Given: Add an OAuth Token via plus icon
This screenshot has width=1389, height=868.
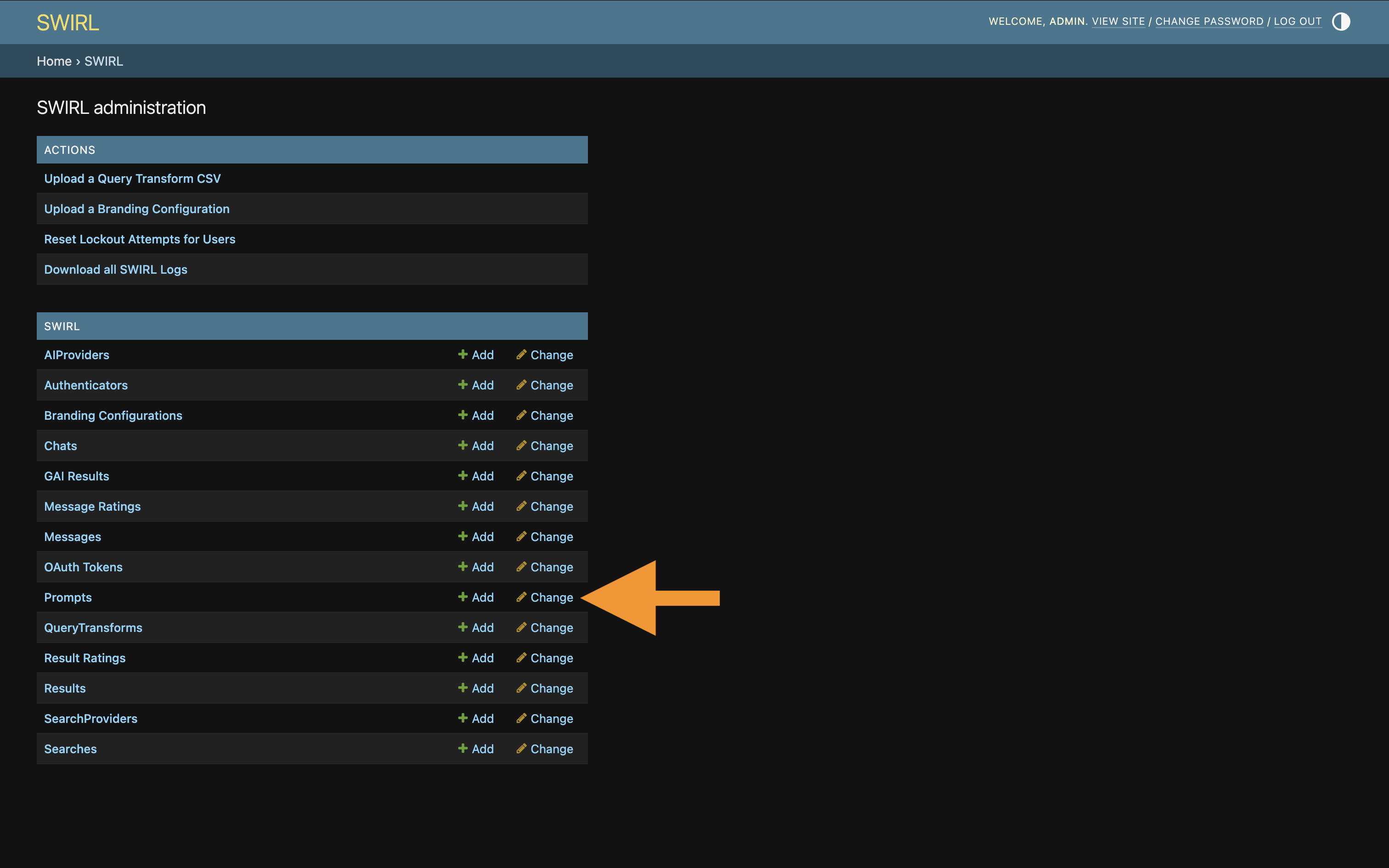Looking at the screenshot, I should coord(463,567).
